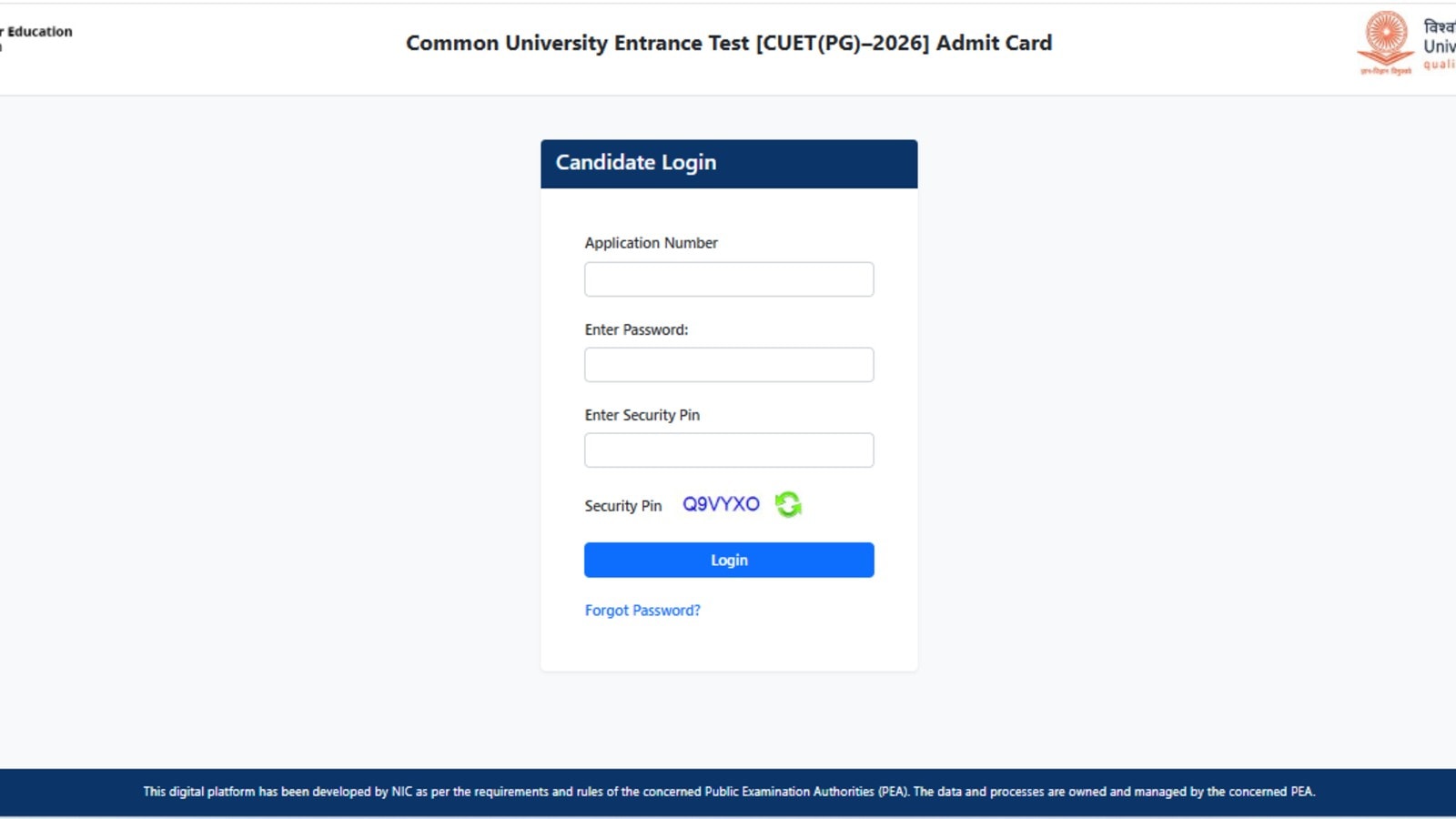Click the Security Pin label text
Image resolution: width=1456 pixels, height=819 pixels.
[622, 506]
